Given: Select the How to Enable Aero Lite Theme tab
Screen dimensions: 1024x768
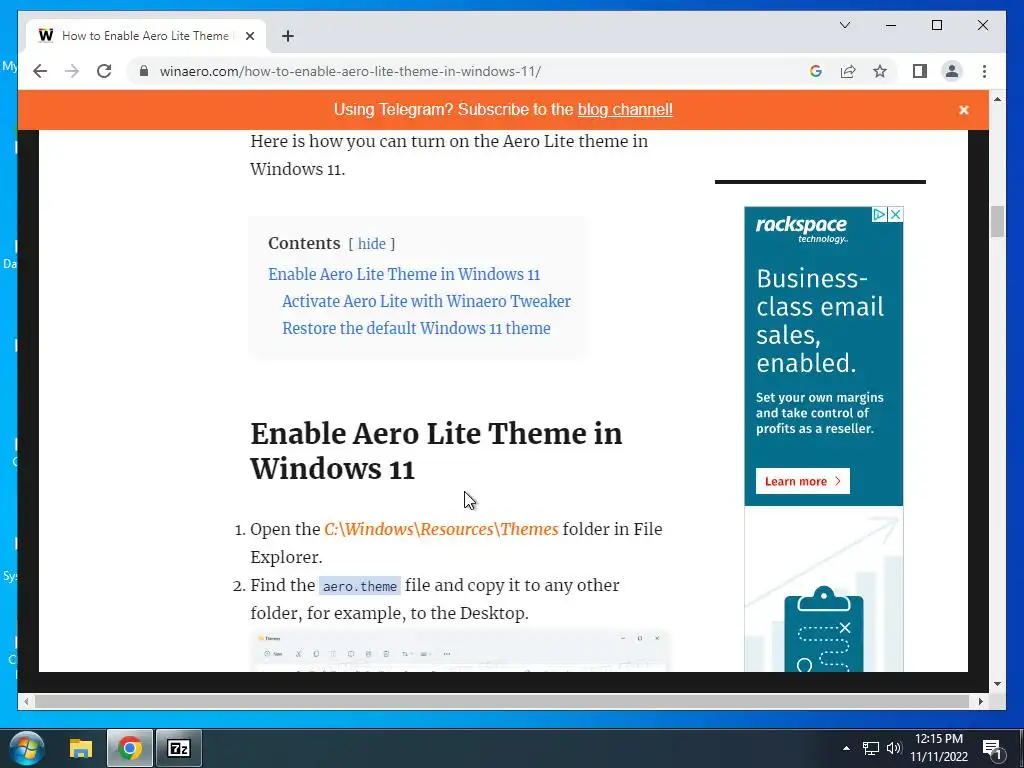Looking at the screenshot, I should click(145, 36).
